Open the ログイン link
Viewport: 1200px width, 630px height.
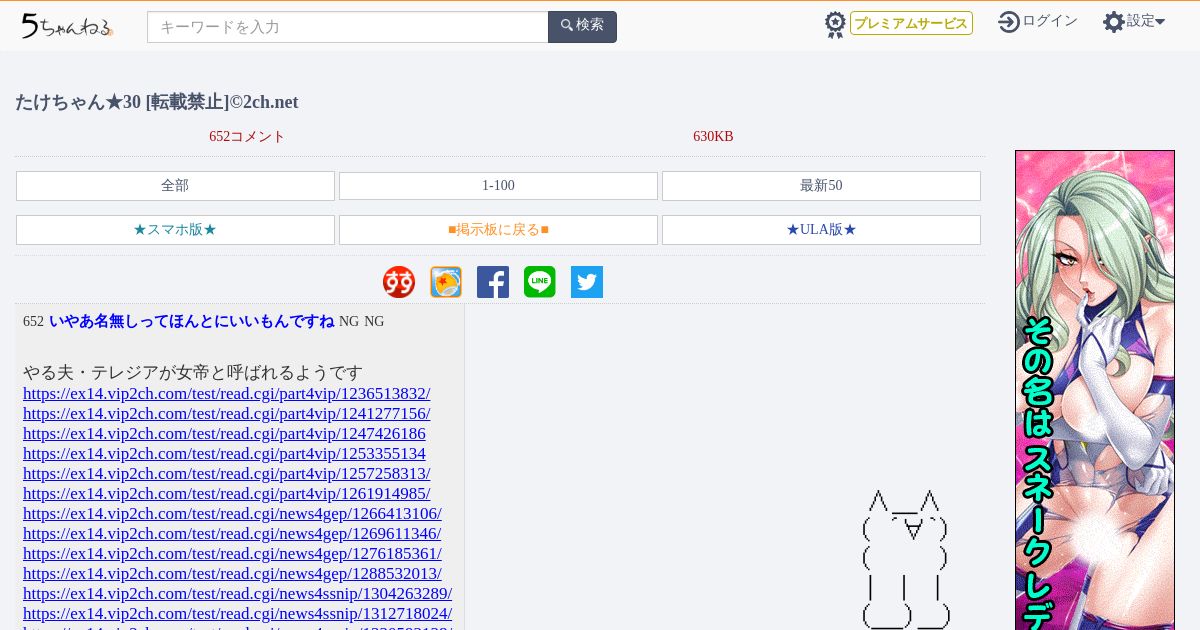click(x=1050, y=21)
